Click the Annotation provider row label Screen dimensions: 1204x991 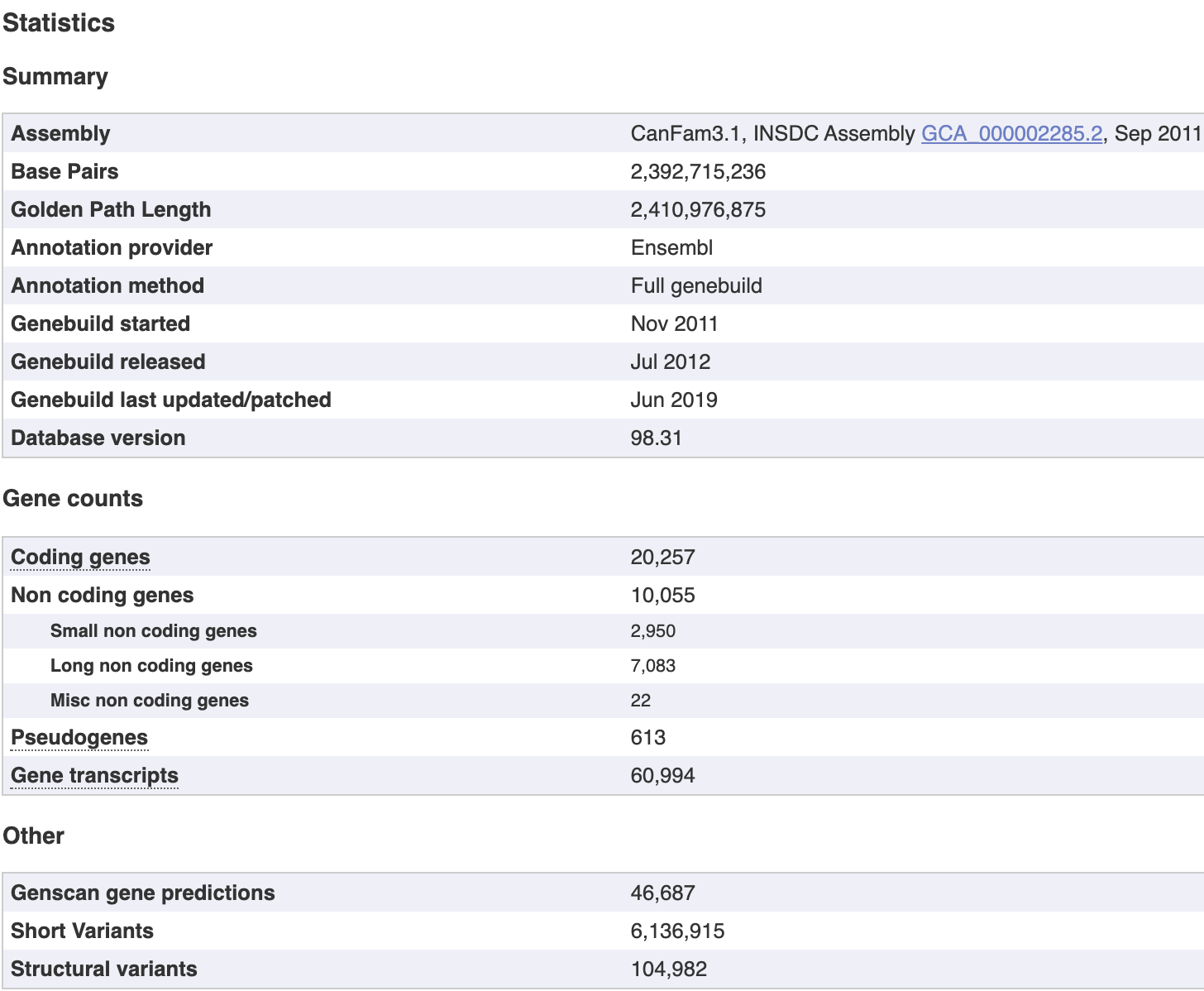pyautogui.click(x=112, y=247)
